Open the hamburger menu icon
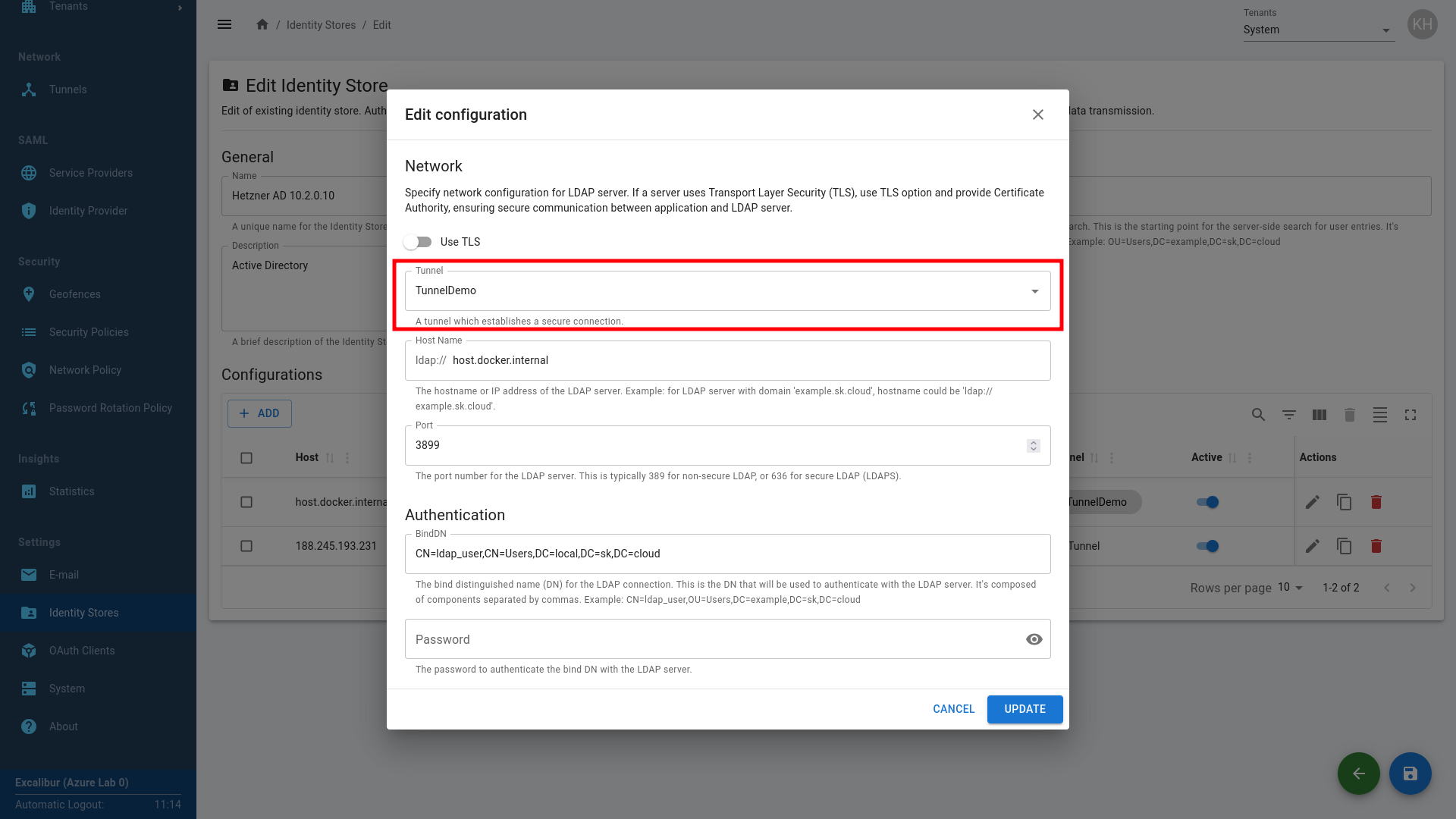The image size is (1456, 819). pos(224,24)
